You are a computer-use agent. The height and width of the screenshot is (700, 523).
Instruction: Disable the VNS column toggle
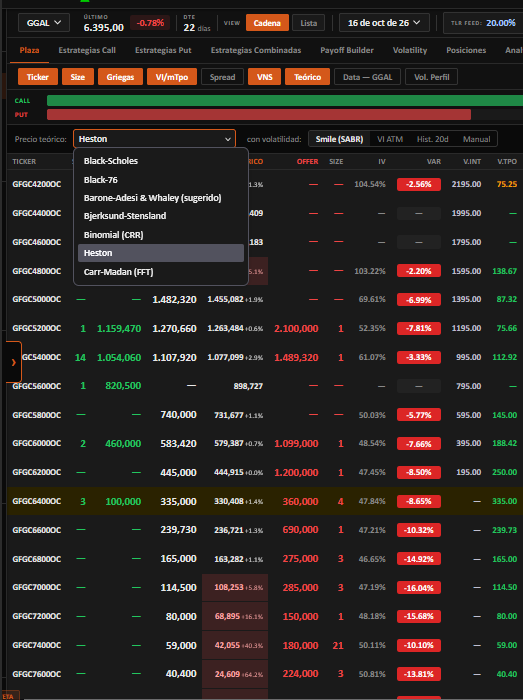click(x=264, y=77)
